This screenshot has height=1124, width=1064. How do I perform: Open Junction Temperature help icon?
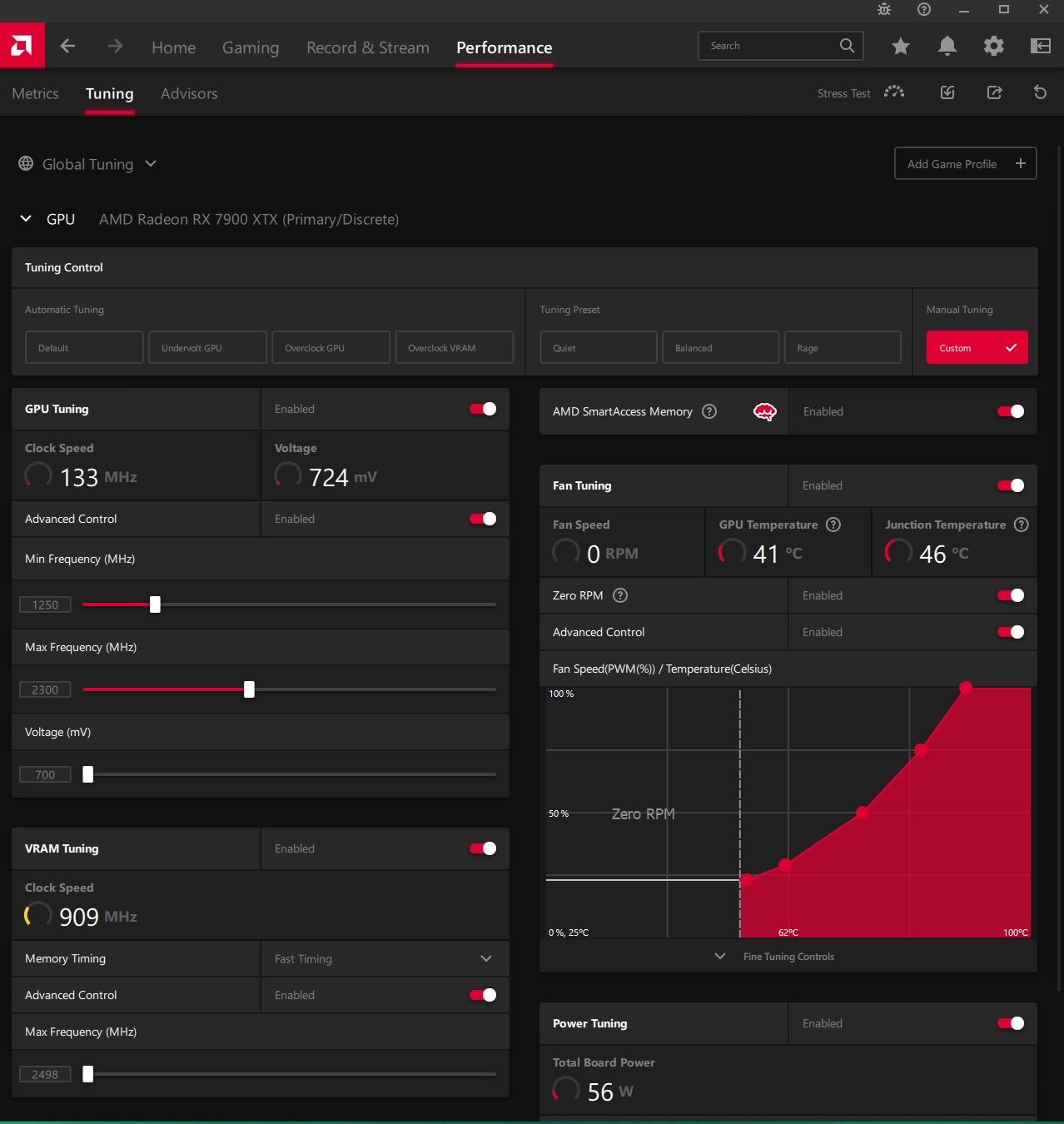[x=1022, y=525]
